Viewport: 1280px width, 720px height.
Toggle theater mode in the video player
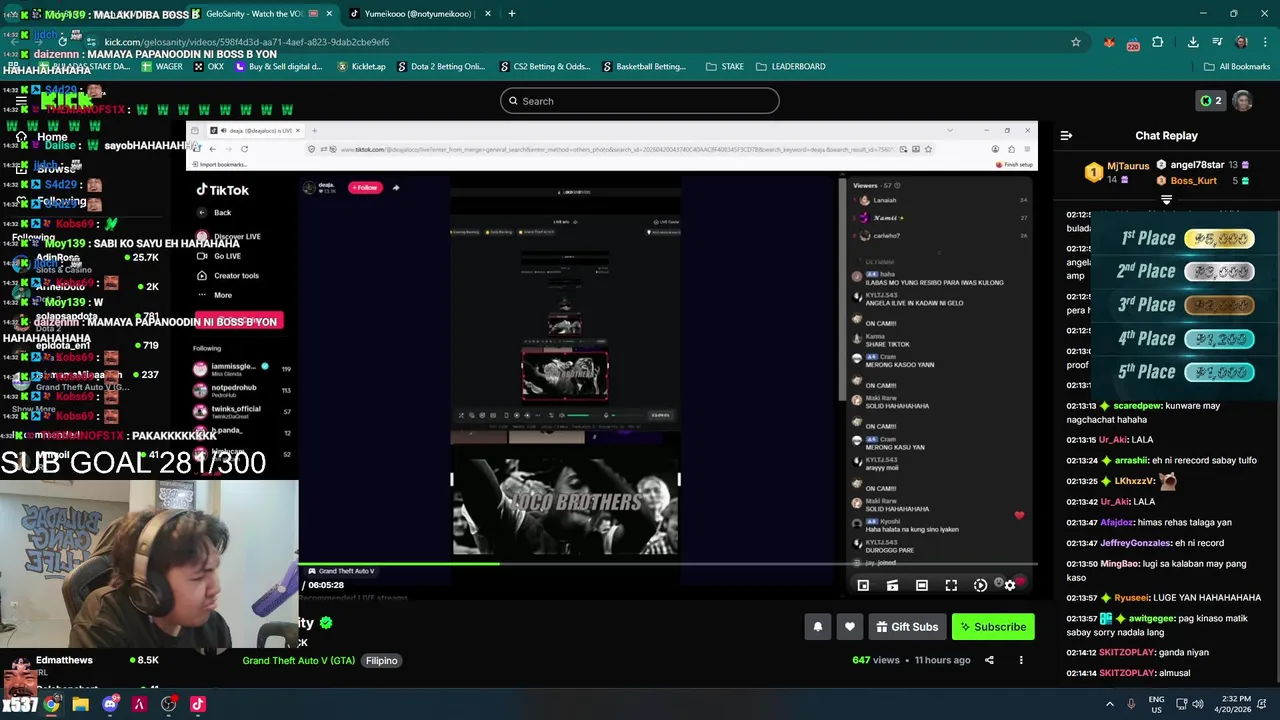922,586
